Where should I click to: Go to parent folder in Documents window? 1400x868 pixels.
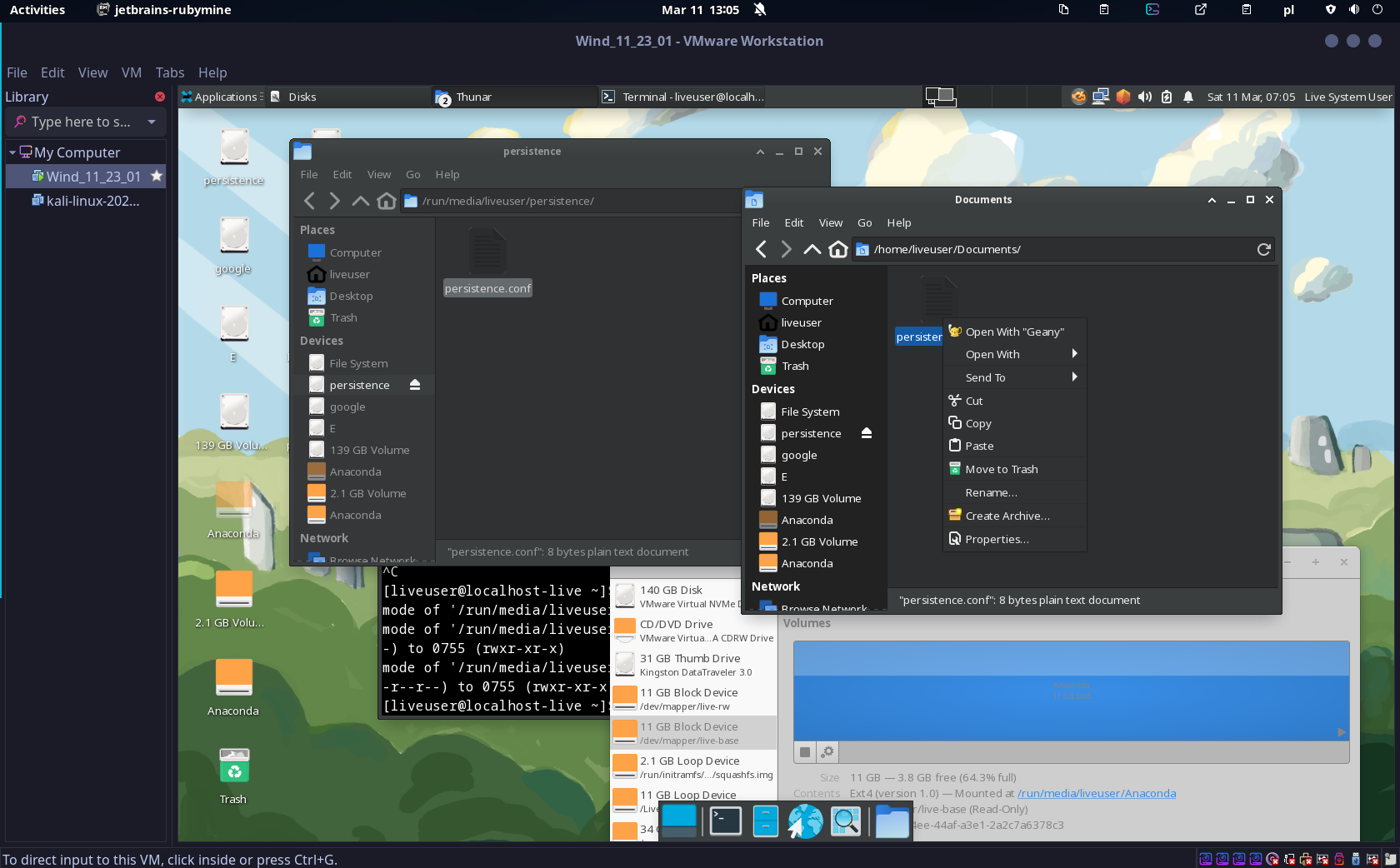coord(812,249)
